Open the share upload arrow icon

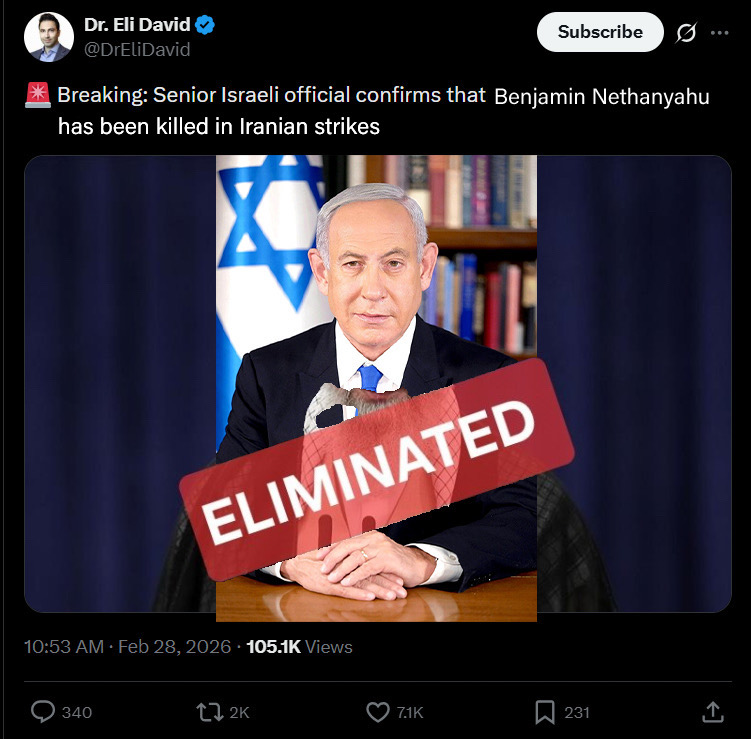click(713, 712)
